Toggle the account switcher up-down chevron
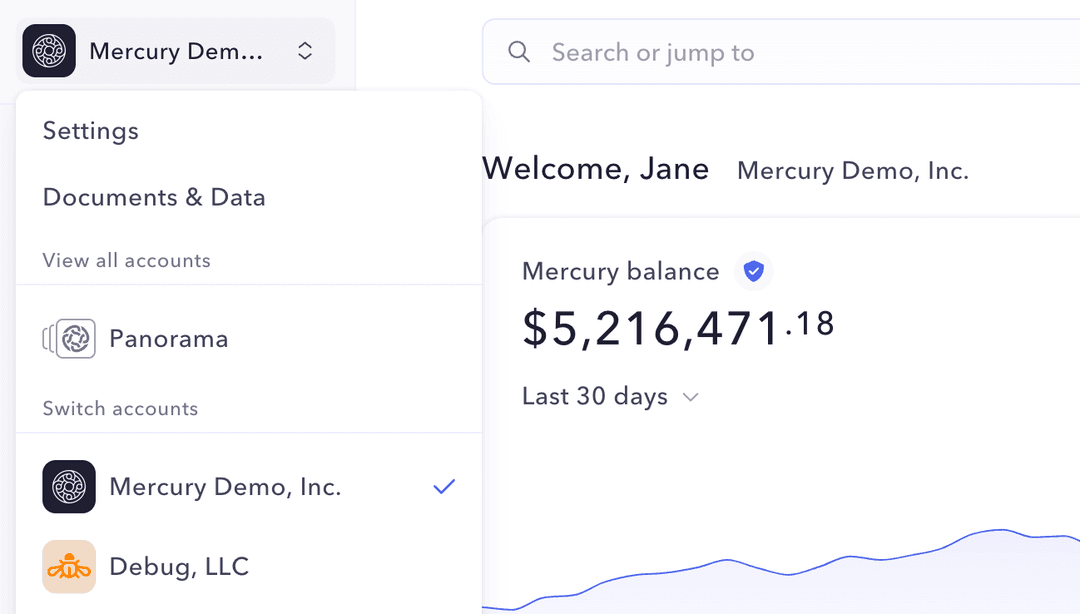 click(305, 51)
